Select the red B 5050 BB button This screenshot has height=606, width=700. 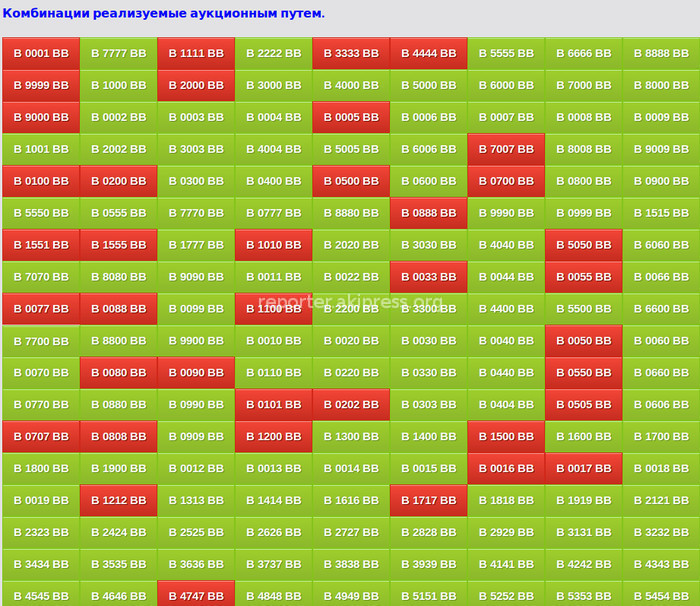(x=583, y=245)
